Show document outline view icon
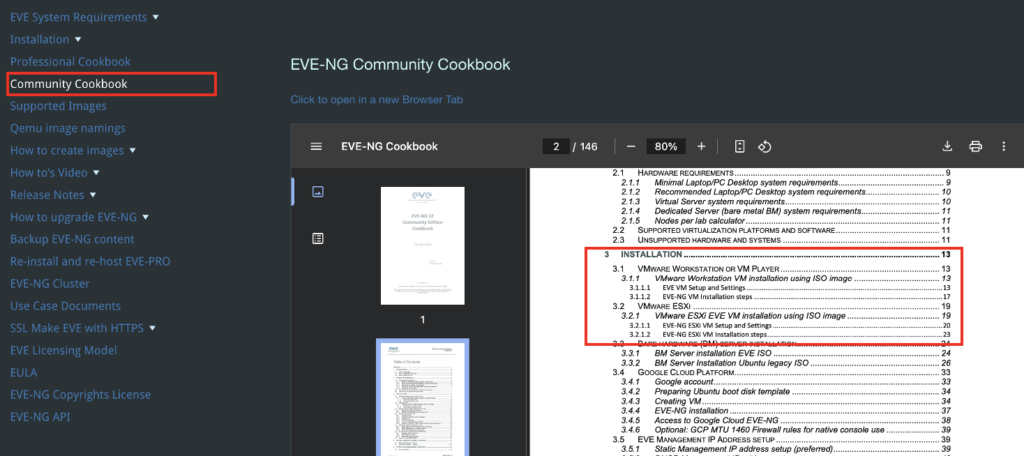Viewport: 1024px width, 456px height. (317, 238)
